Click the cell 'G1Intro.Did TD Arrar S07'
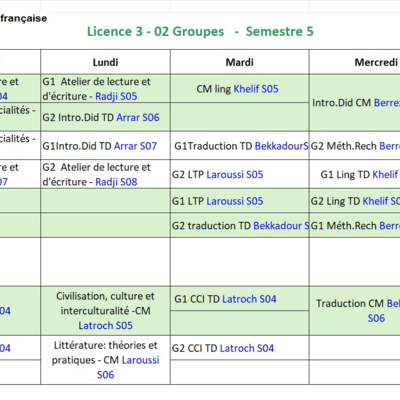Viewport: 400px width, 400px height. [105, 146]
